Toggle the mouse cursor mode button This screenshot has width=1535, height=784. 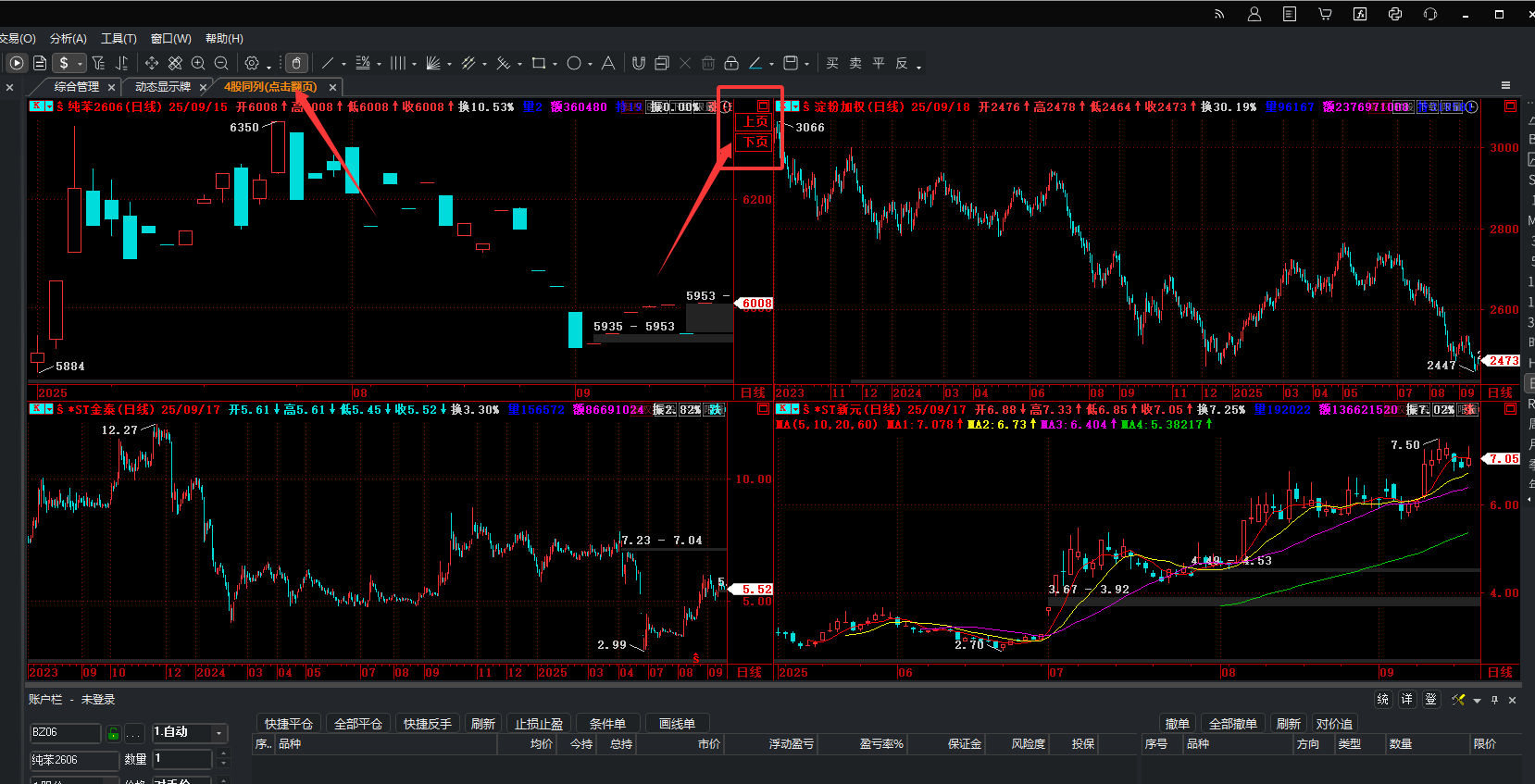click(296, 63)
